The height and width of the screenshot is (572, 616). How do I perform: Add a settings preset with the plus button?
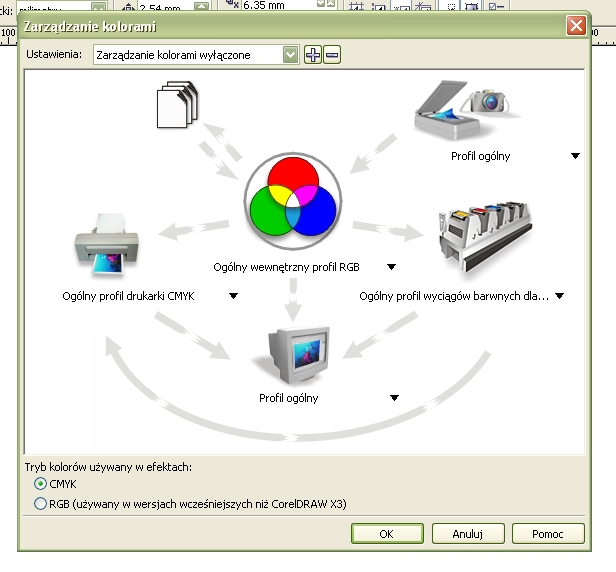pyautogui.click(x=313, y=55)
